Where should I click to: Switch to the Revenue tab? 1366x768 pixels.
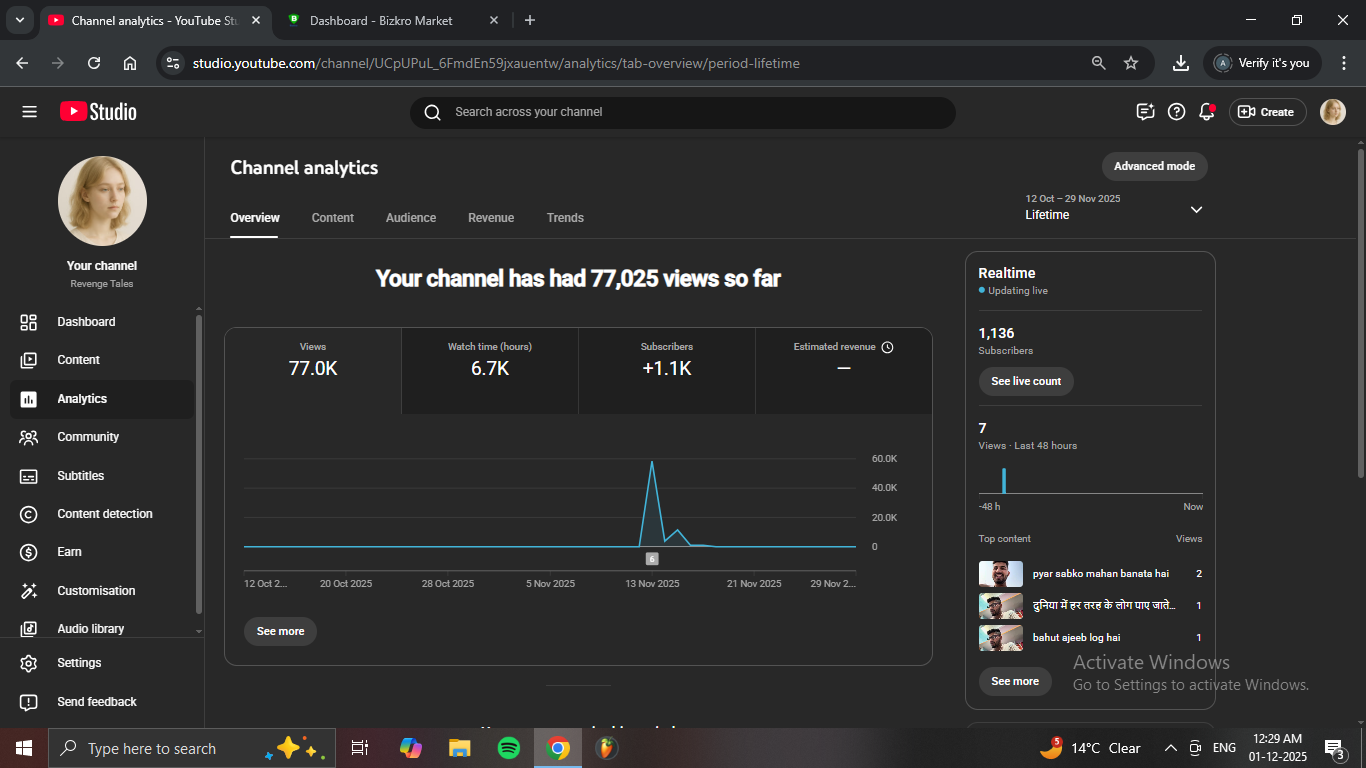coord(491,218)
